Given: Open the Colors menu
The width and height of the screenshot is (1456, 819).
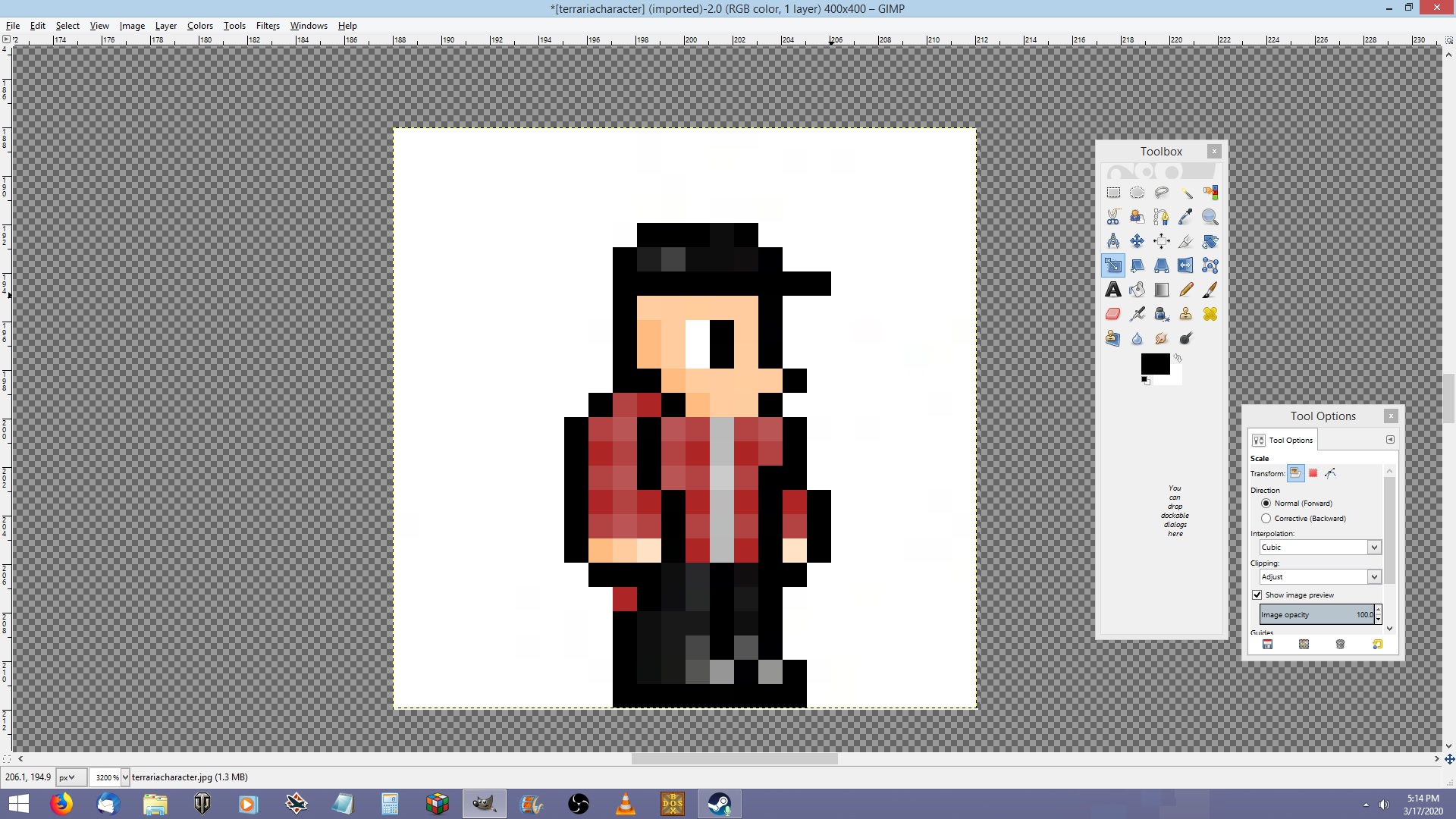Looking at the screenshot, I should pos(200,26).
